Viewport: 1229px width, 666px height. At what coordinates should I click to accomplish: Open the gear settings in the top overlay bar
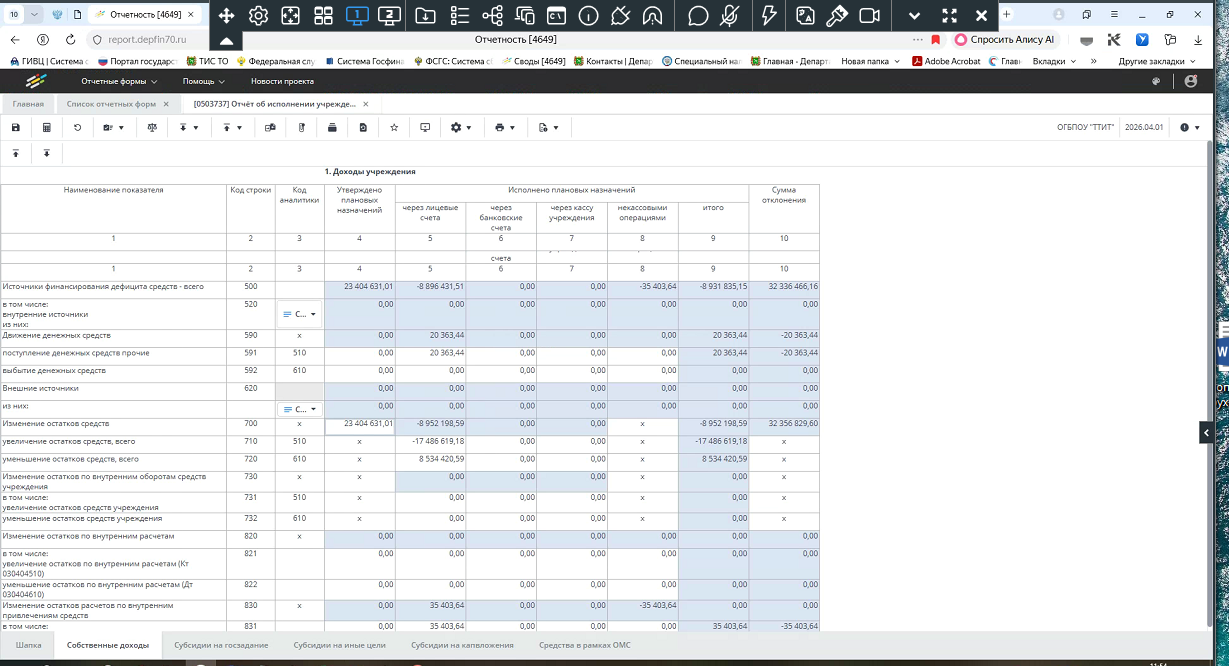click(258, 15)
